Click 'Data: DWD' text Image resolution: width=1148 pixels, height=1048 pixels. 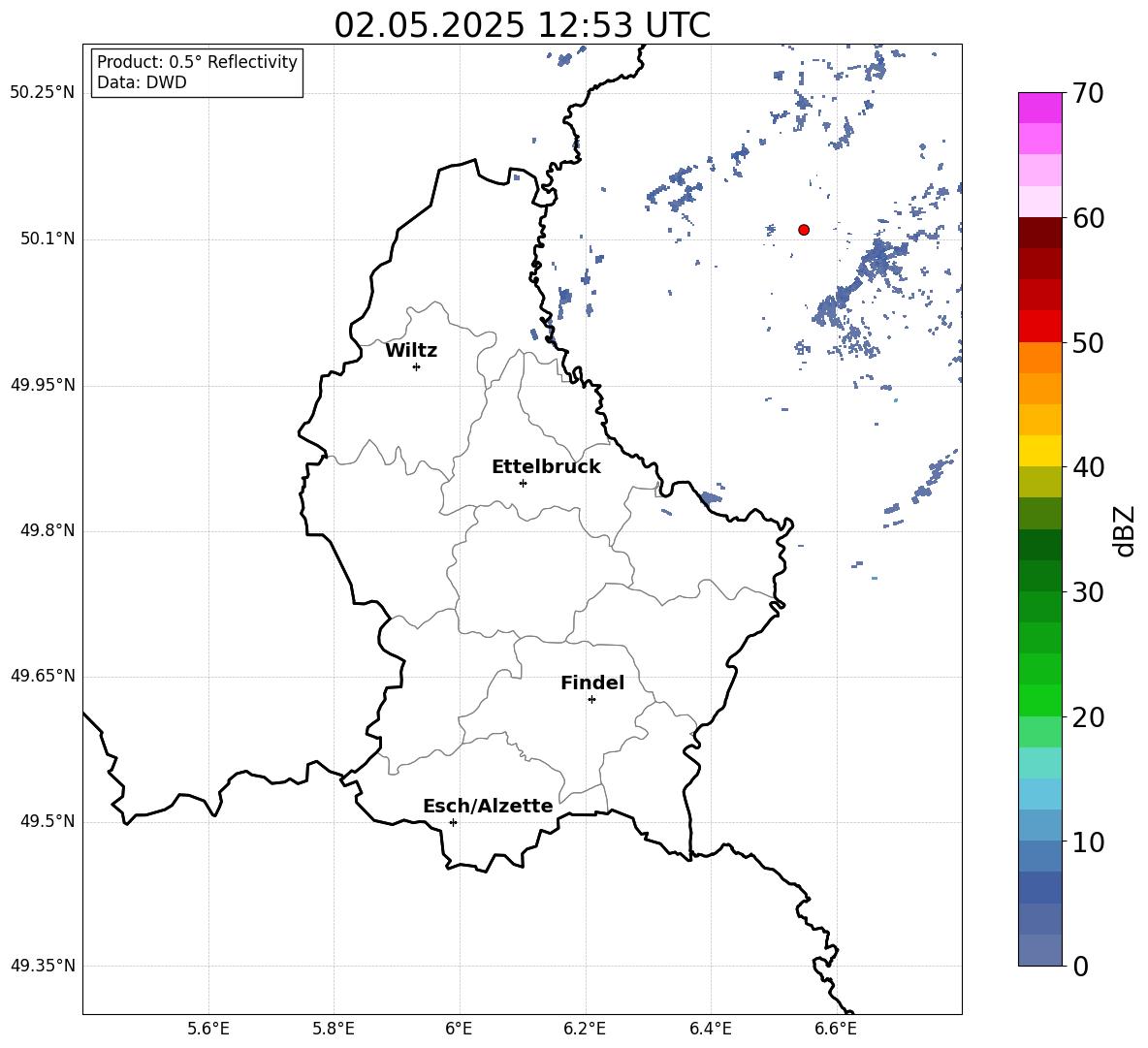142,82
